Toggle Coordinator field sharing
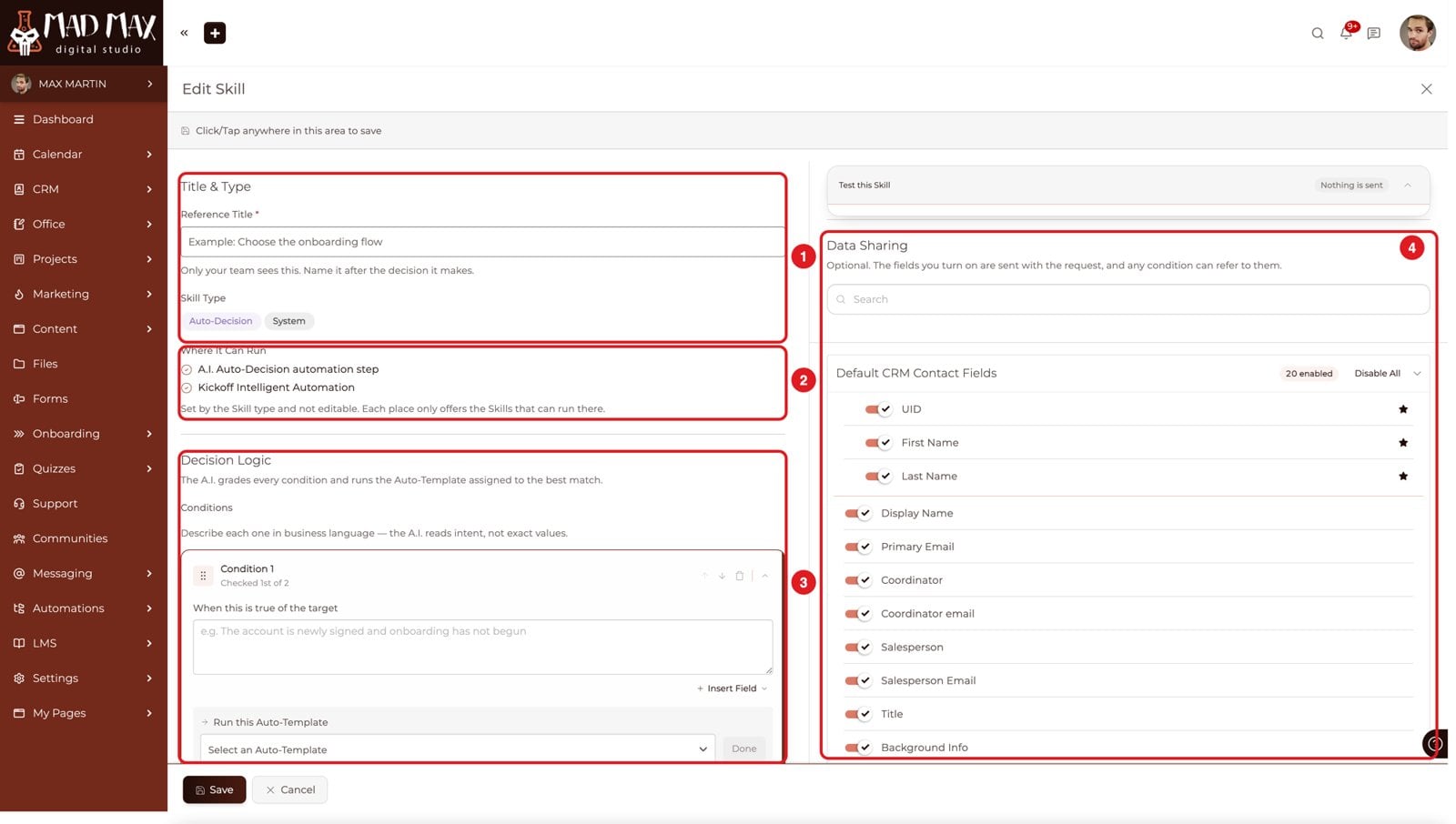The height and width of the screenshot is (824, 1456). (x=858, y=580)
